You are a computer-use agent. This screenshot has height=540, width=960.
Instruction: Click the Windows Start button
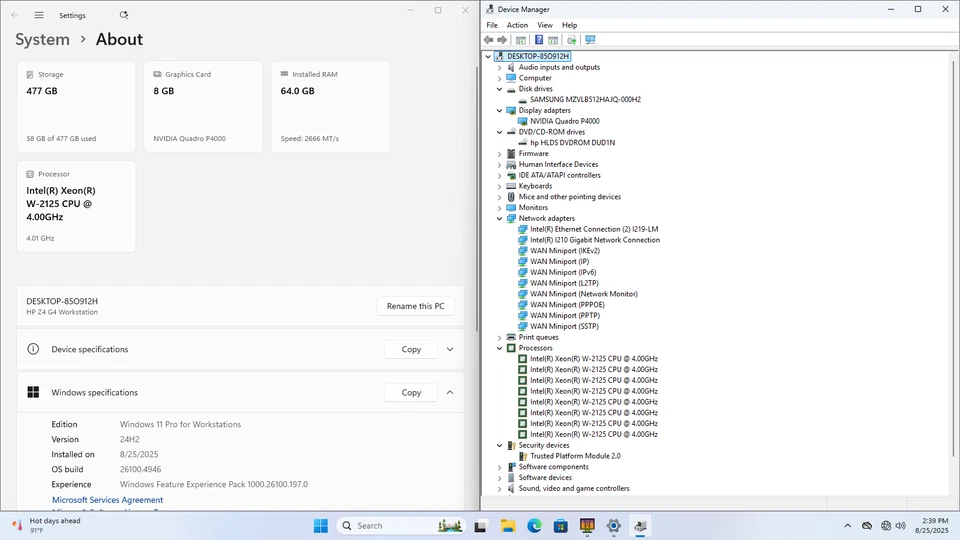point(321,525)
